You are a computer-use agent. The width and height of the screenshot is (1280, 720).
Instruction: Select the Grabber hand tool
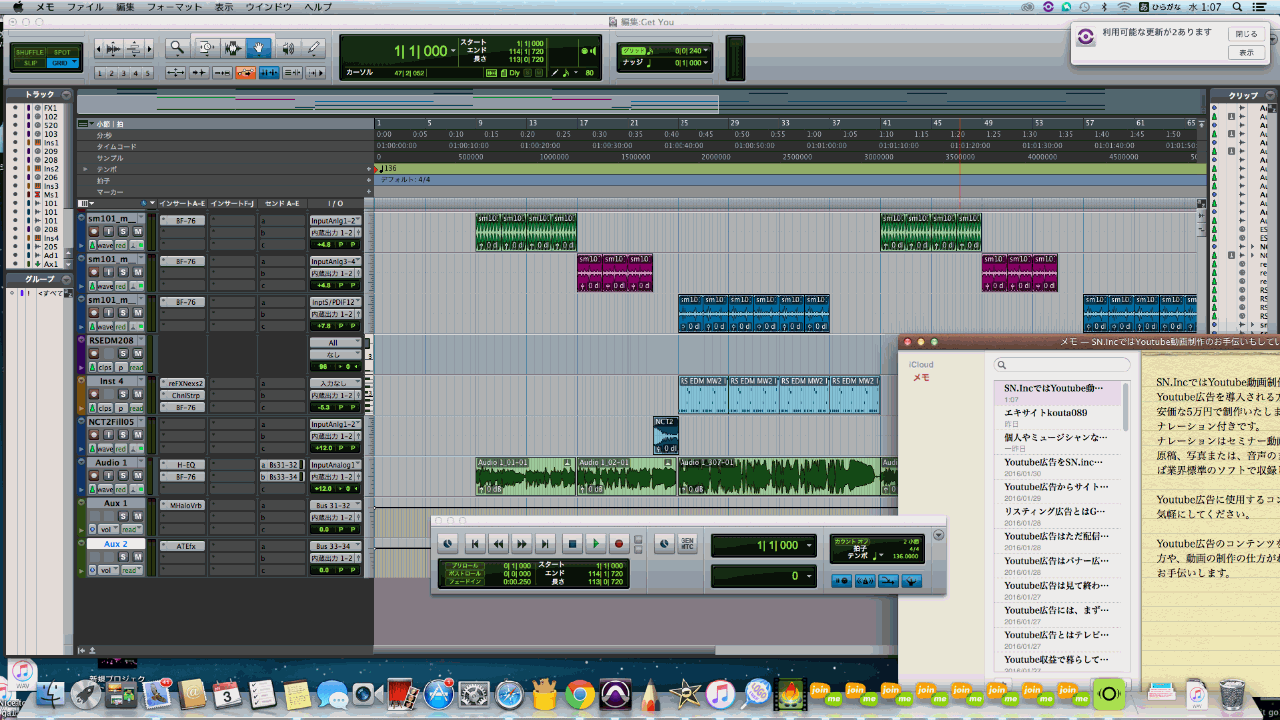[x=259, y=47]
